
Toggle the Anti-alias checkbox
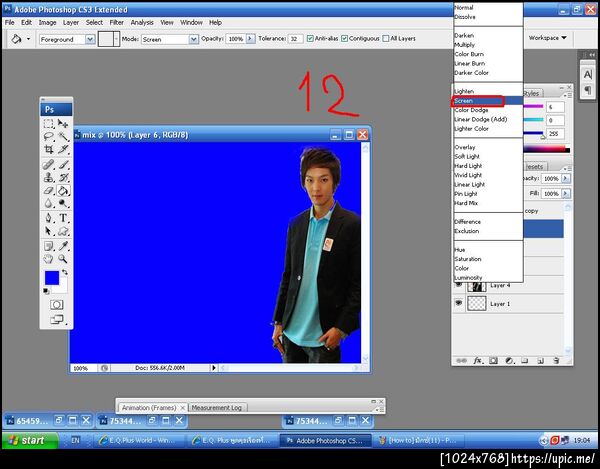[310, 39]
